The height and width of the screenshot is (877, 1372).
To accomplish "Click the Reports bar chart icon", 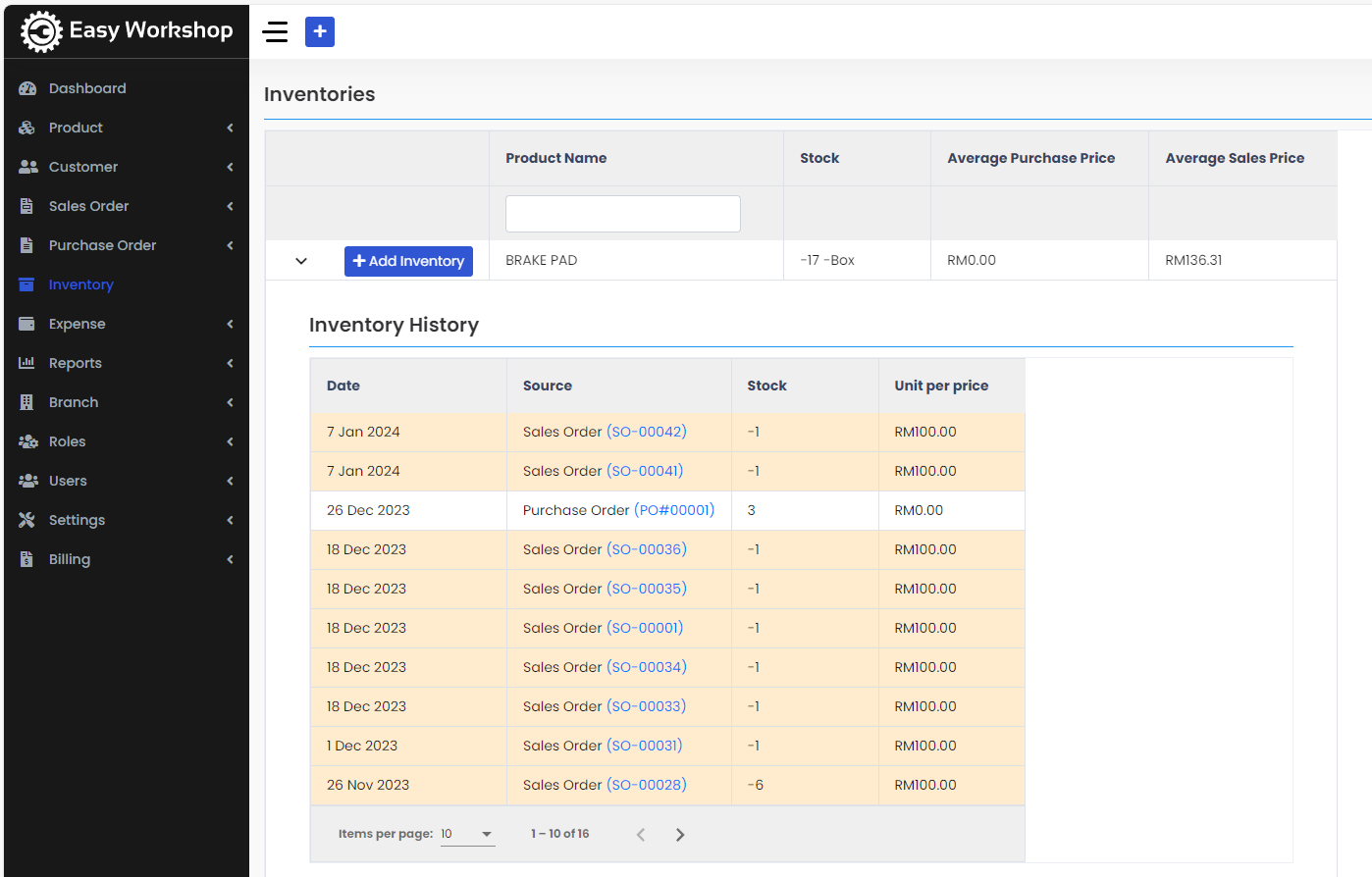I will pos(27,363).
